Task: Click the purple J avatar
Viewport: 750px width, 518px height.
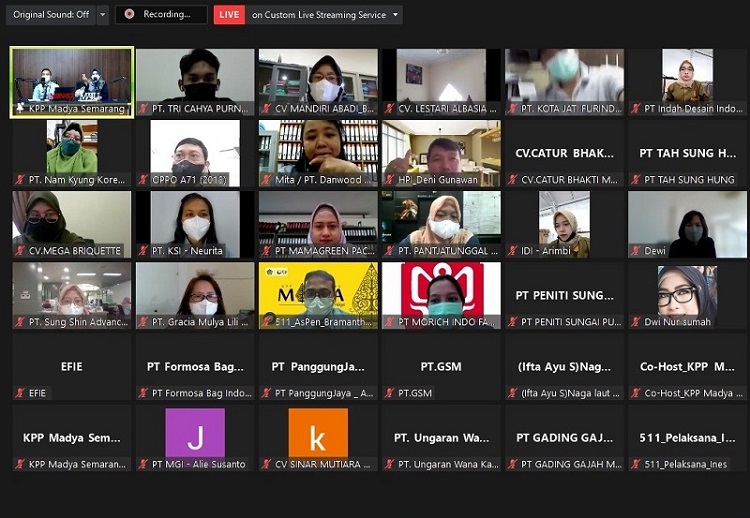Action: 194,433
